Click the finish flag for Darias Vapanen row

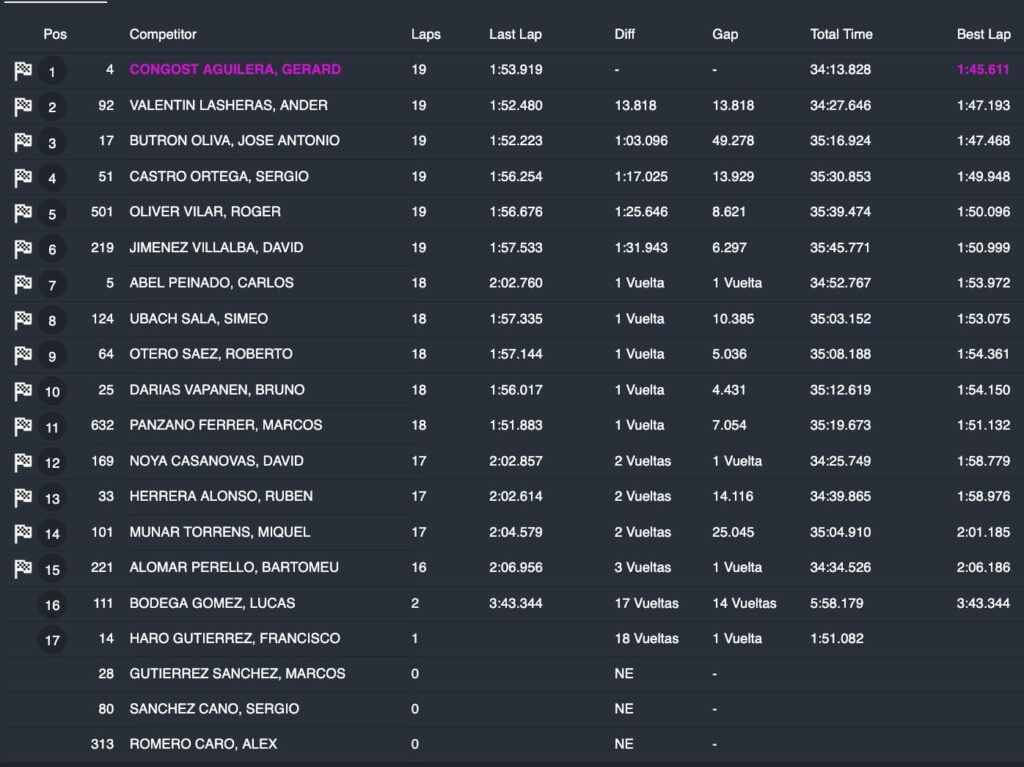pyautogui.click(x=23, y=391)
